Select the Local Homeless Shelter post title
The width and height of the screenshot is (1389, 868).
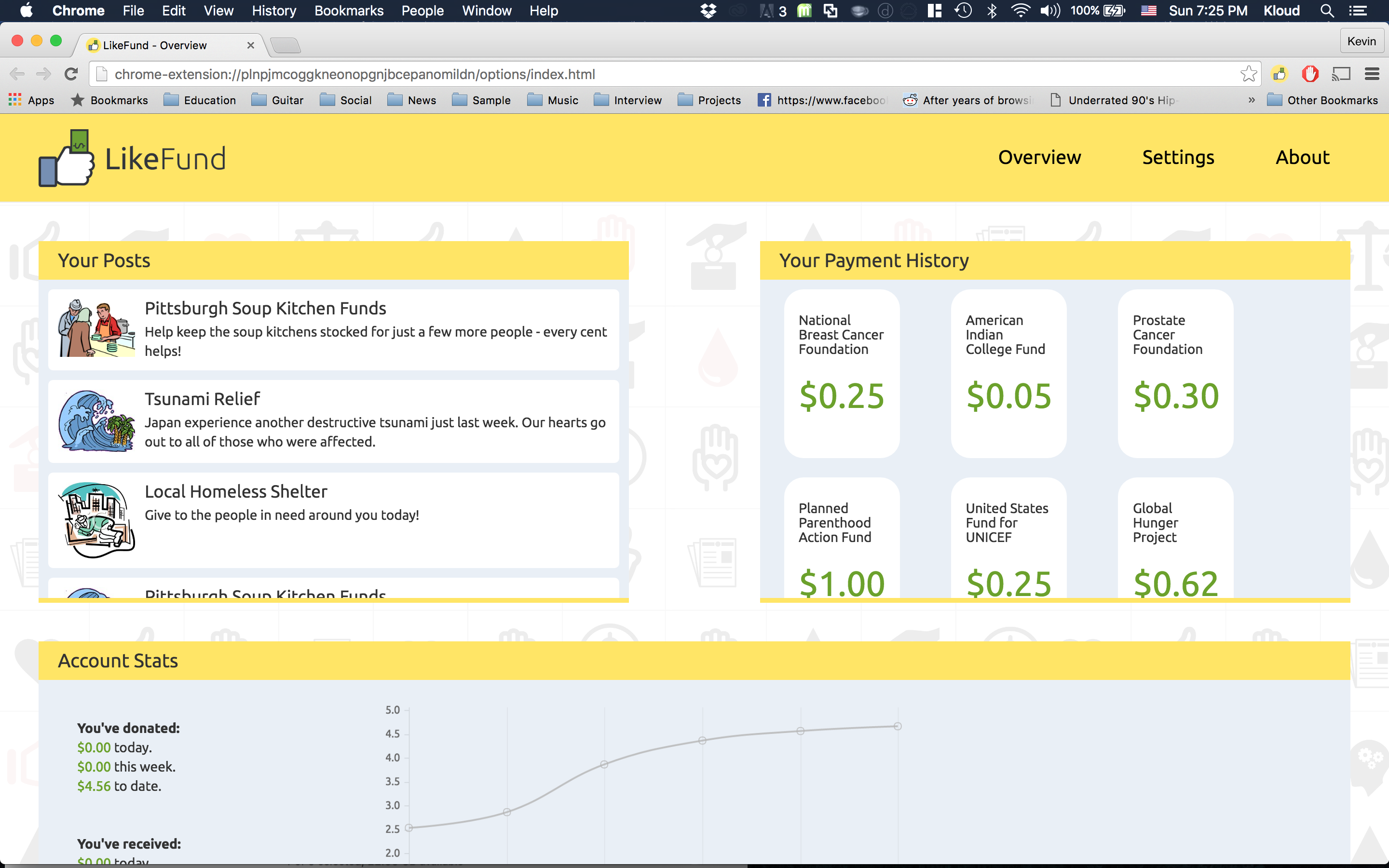pyautogui.click(x=236, y=491)
